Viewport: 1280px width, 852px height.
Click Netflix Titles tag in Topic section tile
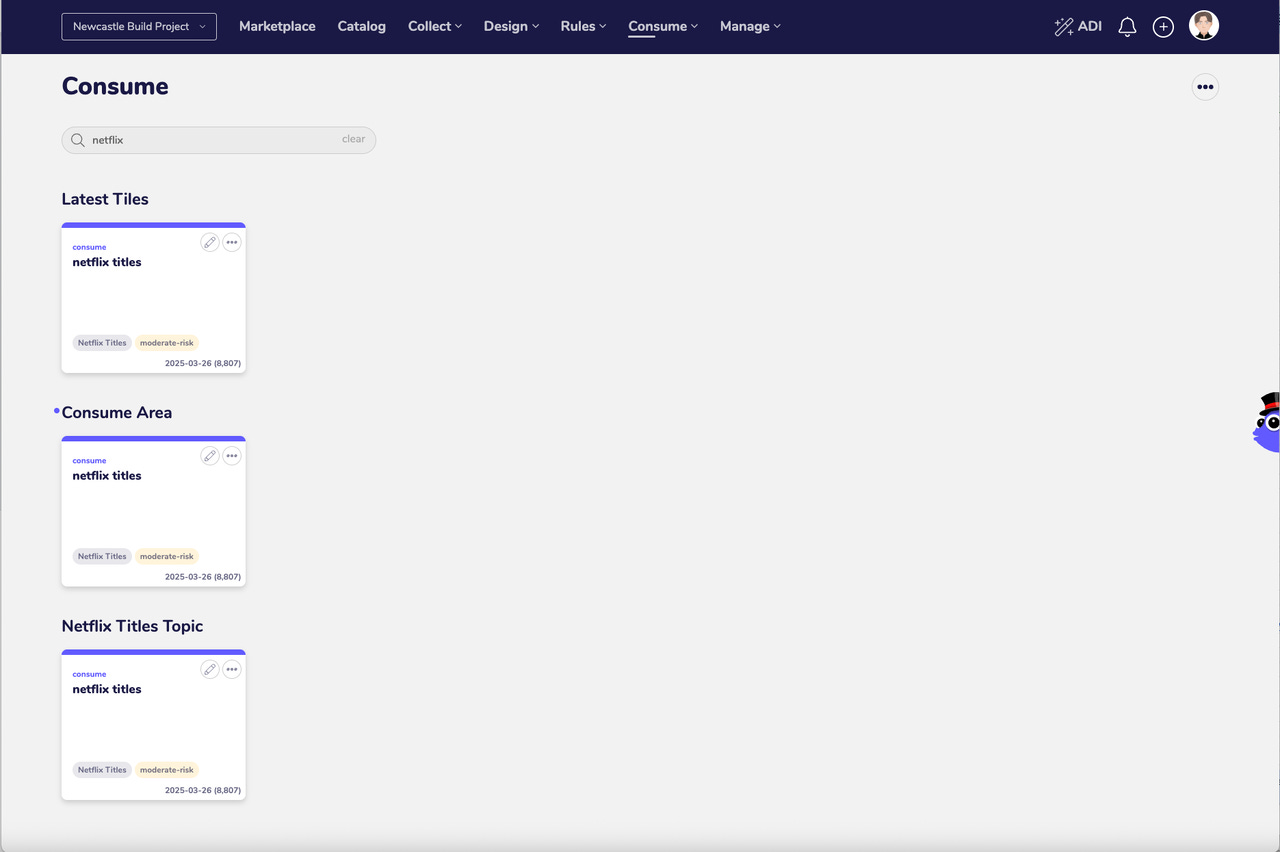pos(102,770)
